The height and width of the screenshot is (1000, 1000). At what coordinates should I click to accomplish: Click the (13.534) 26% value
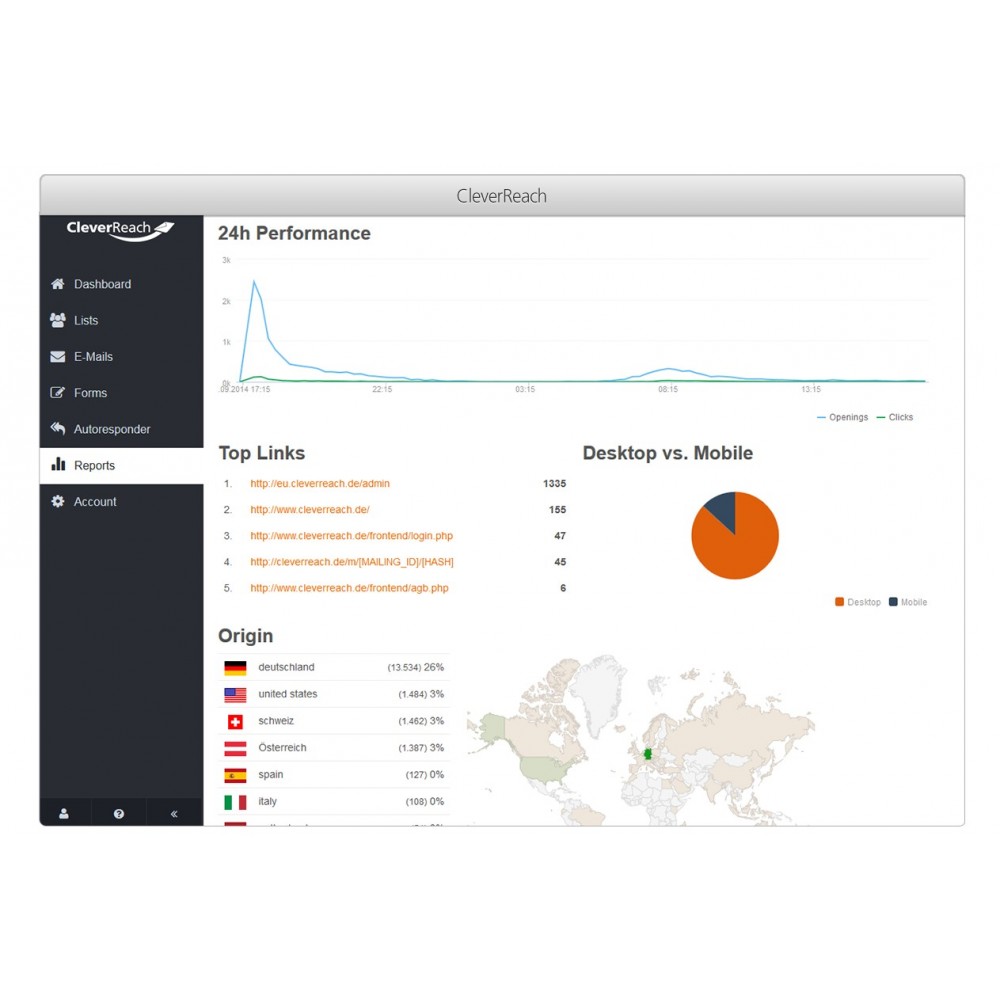tap(415, 667)
